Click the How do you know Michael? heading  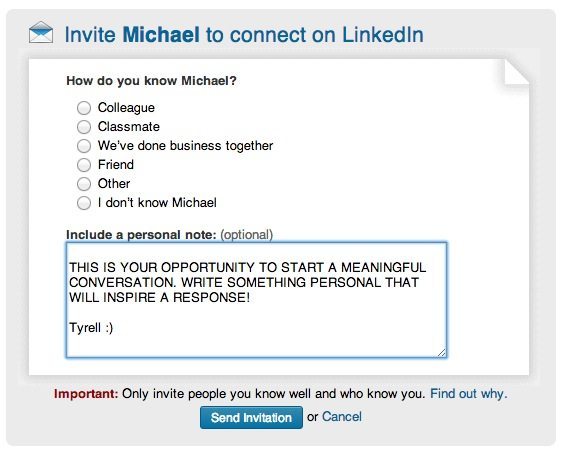(151, 81)
